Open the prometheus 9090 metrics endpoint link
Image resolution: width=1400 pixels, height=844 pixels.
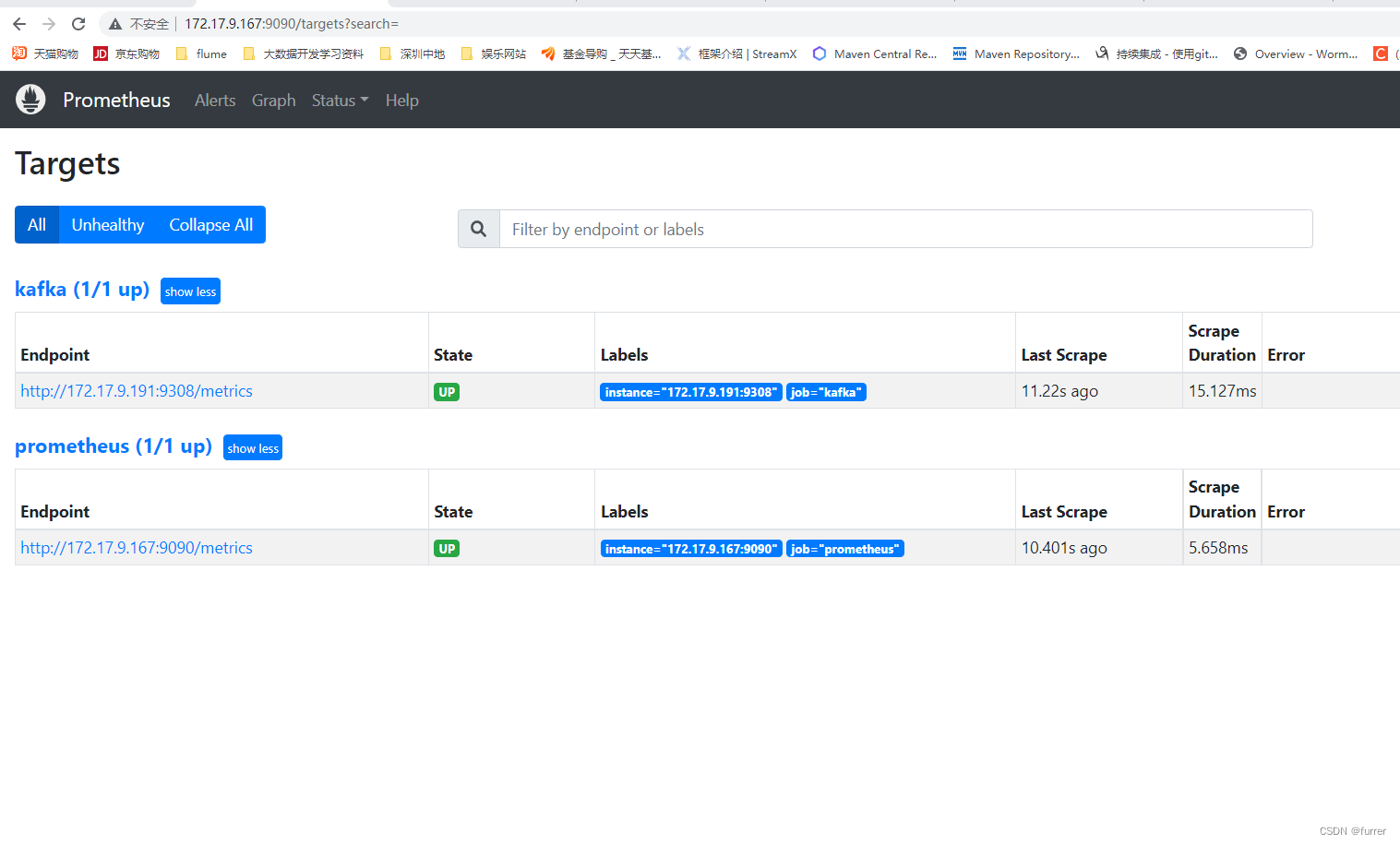(x=137, y=548)
